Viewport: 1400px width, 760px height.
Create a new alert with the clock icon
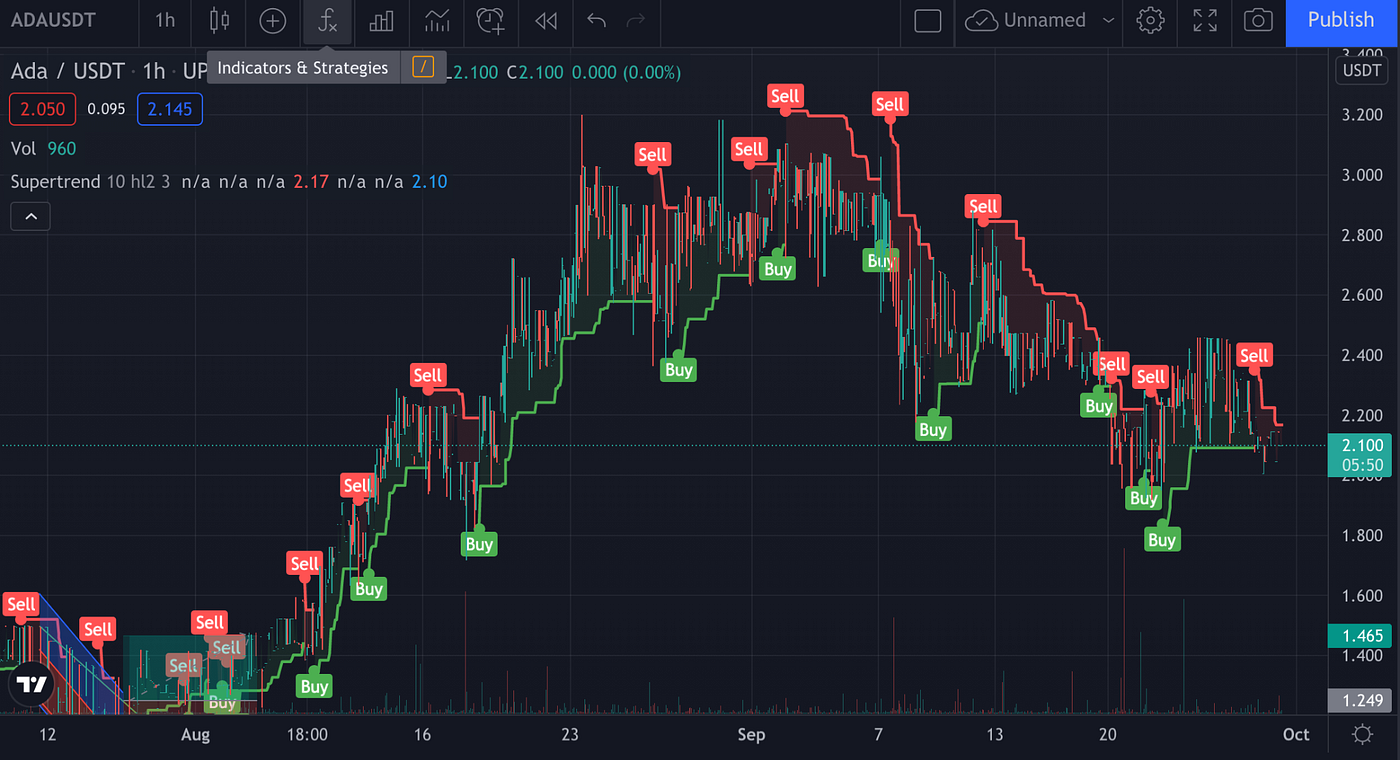490,21
